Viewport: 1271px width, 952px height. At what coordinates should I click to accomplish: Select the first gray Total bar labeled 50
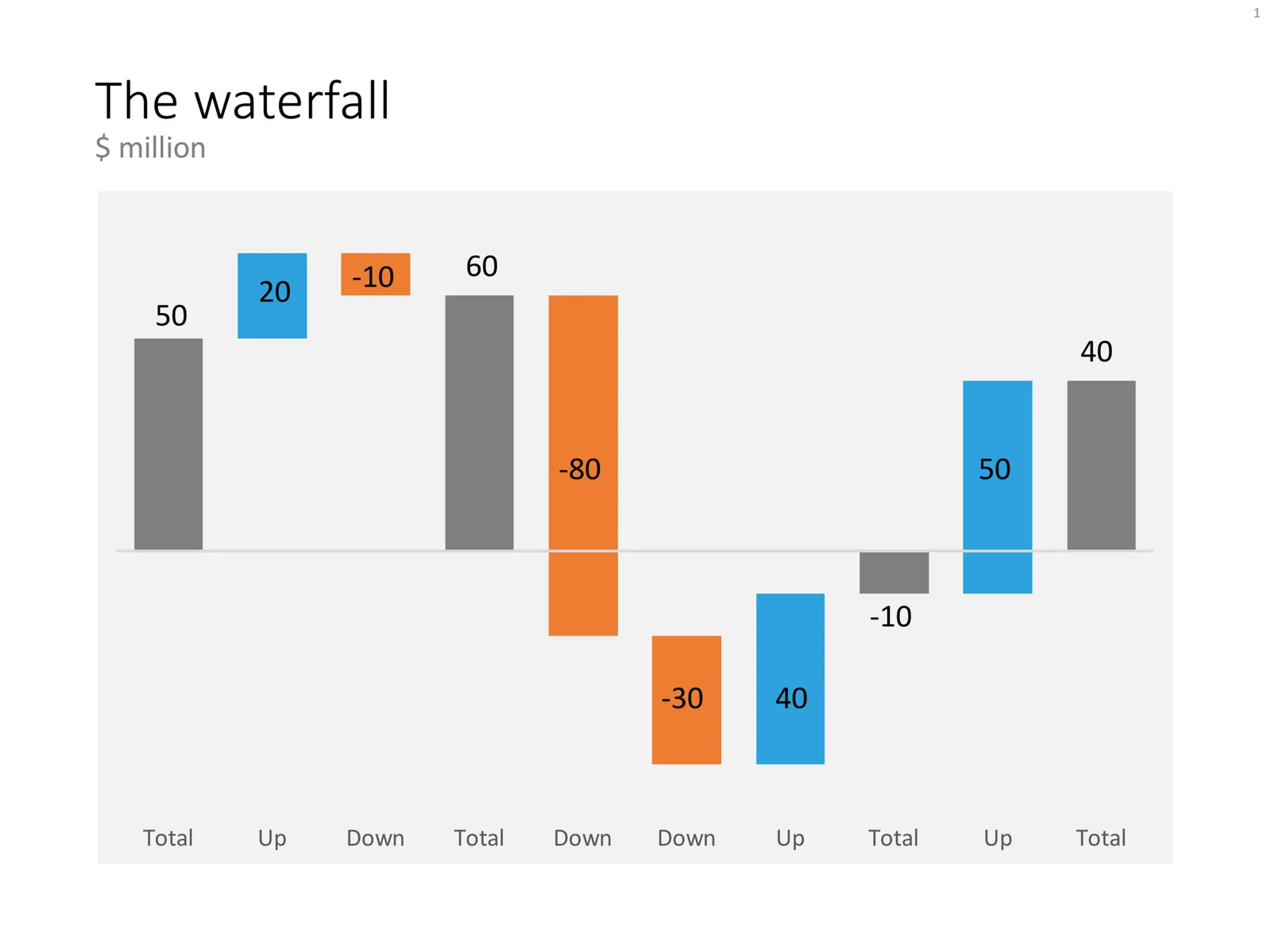click(168, 444)
